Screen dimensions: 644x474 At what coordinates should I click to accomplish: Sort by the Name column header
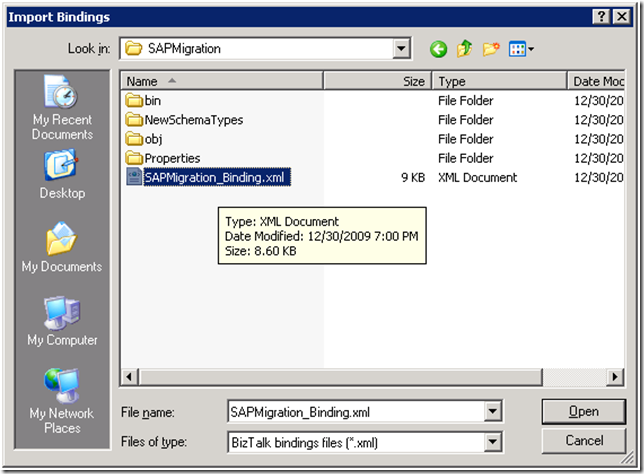222,81
